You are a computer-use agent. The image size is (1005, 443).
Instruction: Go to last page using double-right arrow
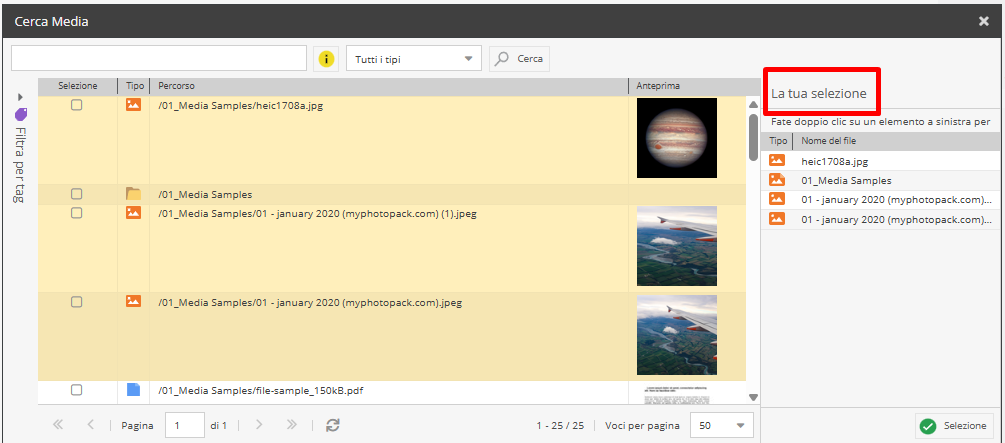point(291,425)
